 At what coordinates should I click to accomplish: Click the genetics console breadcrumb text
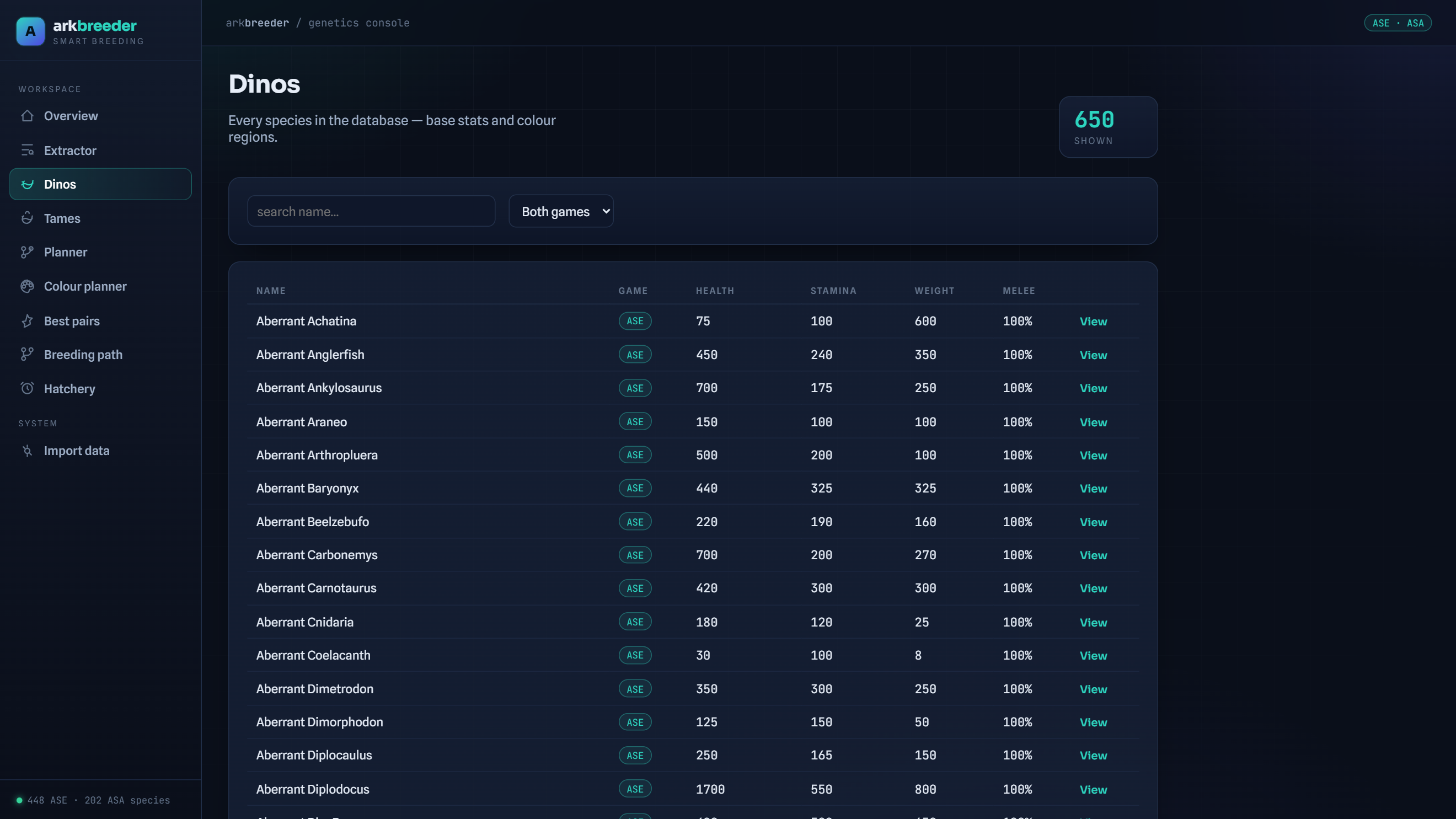pos(358,23)
